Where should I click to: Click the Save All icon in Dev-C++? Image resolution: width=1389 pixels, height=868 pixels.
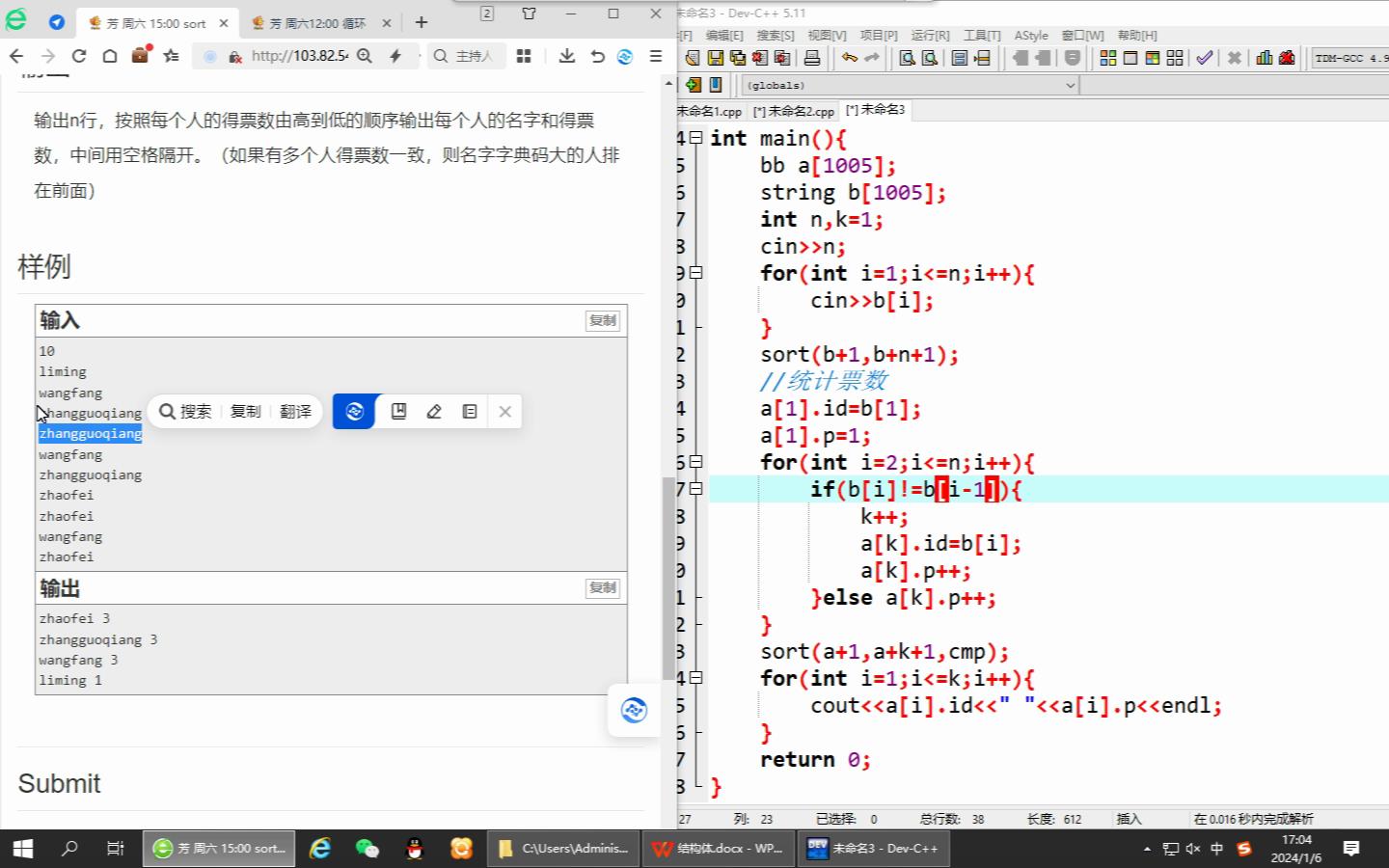(738, 58)
